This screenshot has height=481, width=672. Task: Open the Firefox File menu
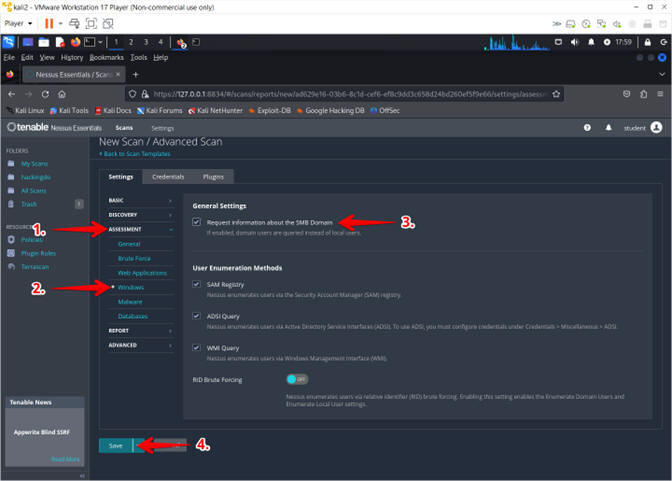(x=9, y=57)
